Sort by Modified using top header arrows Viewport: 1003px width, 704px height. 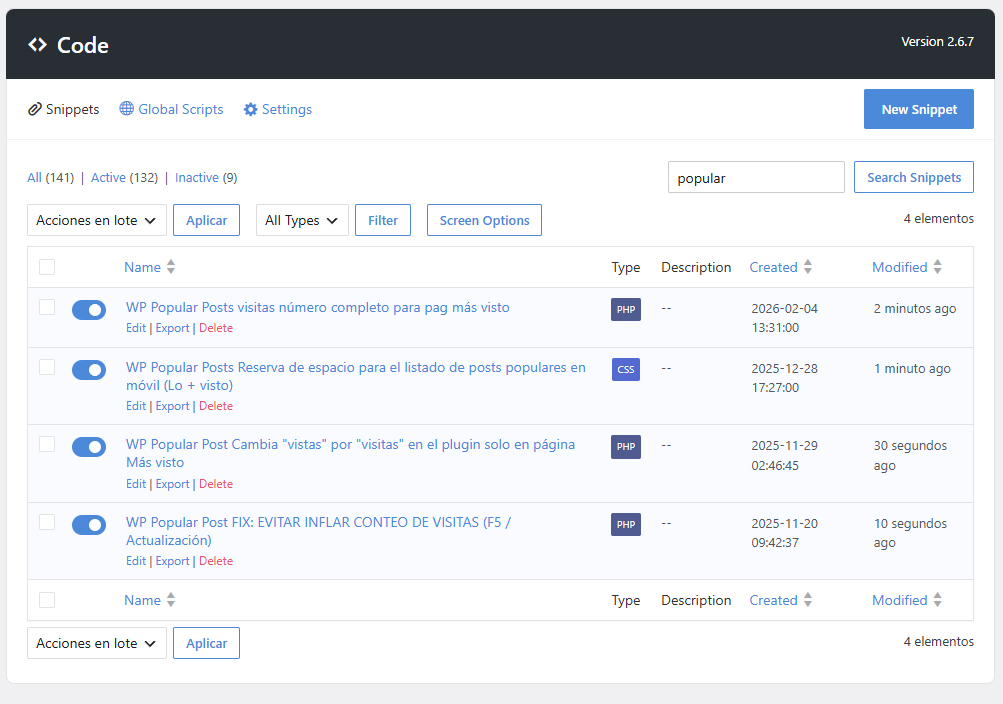(937, 267)
